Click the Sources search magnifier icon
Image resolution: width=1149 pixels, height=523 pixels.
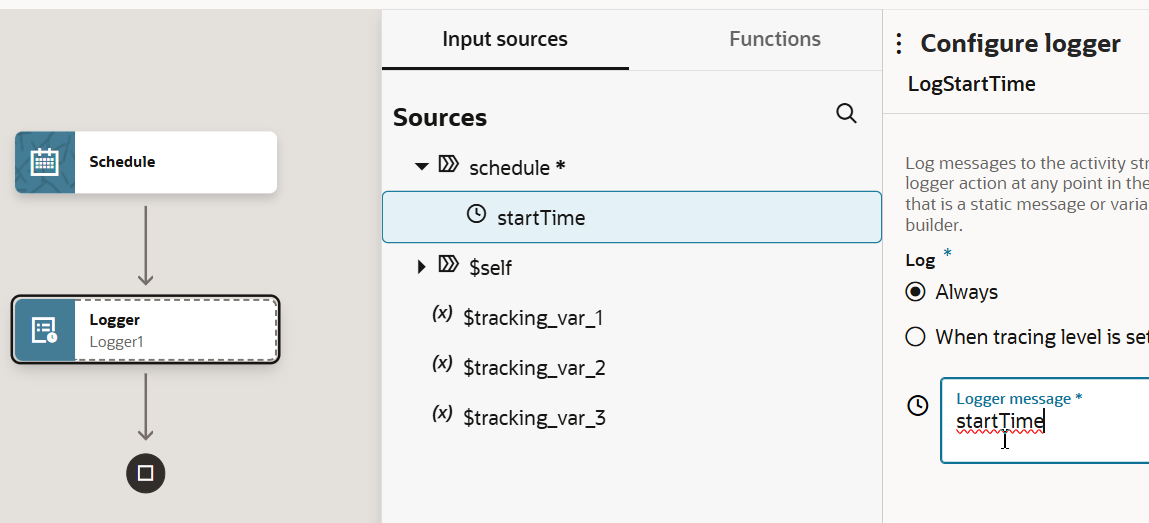(846, 114)
